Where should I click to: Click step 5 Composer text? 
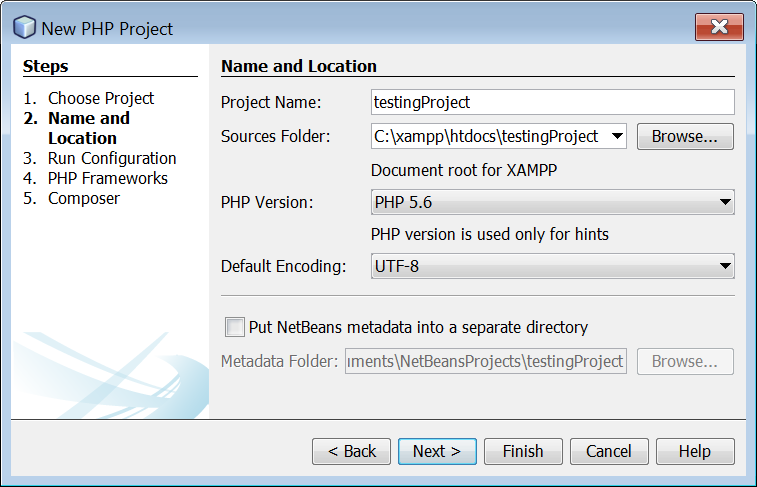pyautogui.click(x=84, y=198)
